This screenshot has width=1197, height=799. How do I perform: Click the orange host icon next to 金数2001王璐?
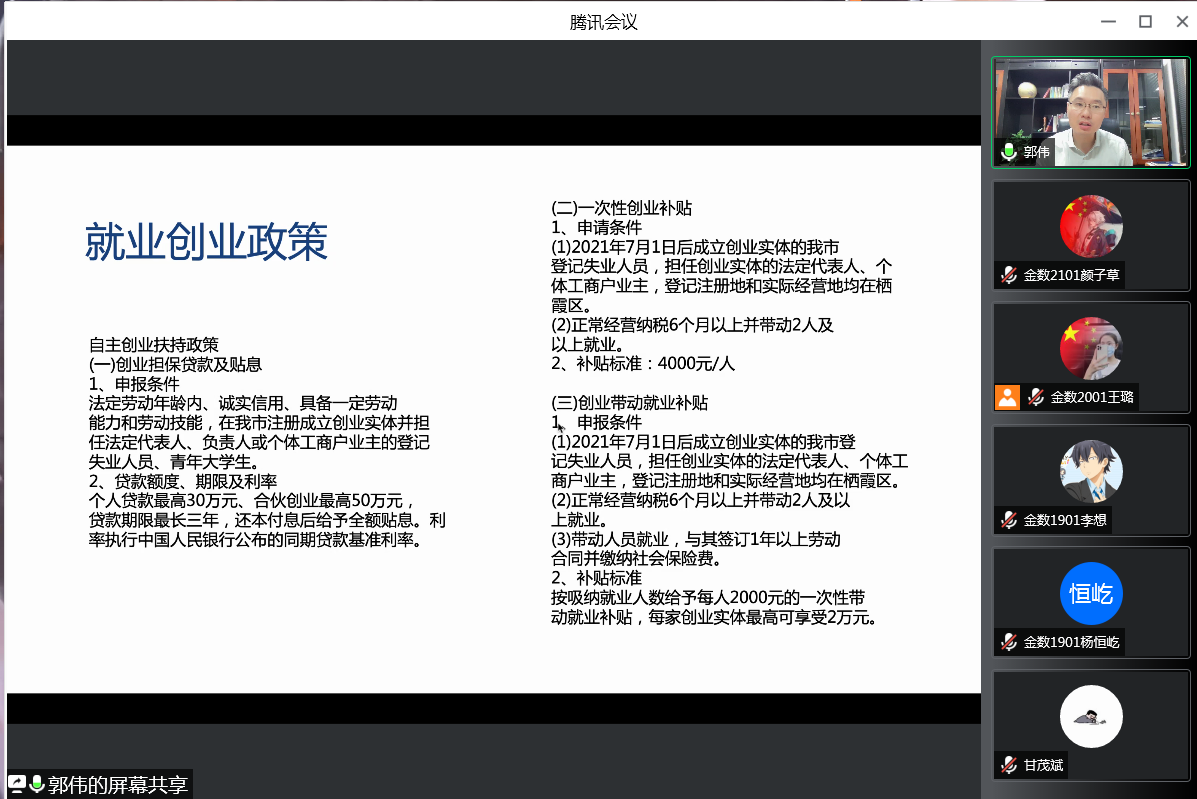[x=1007, y=397]
